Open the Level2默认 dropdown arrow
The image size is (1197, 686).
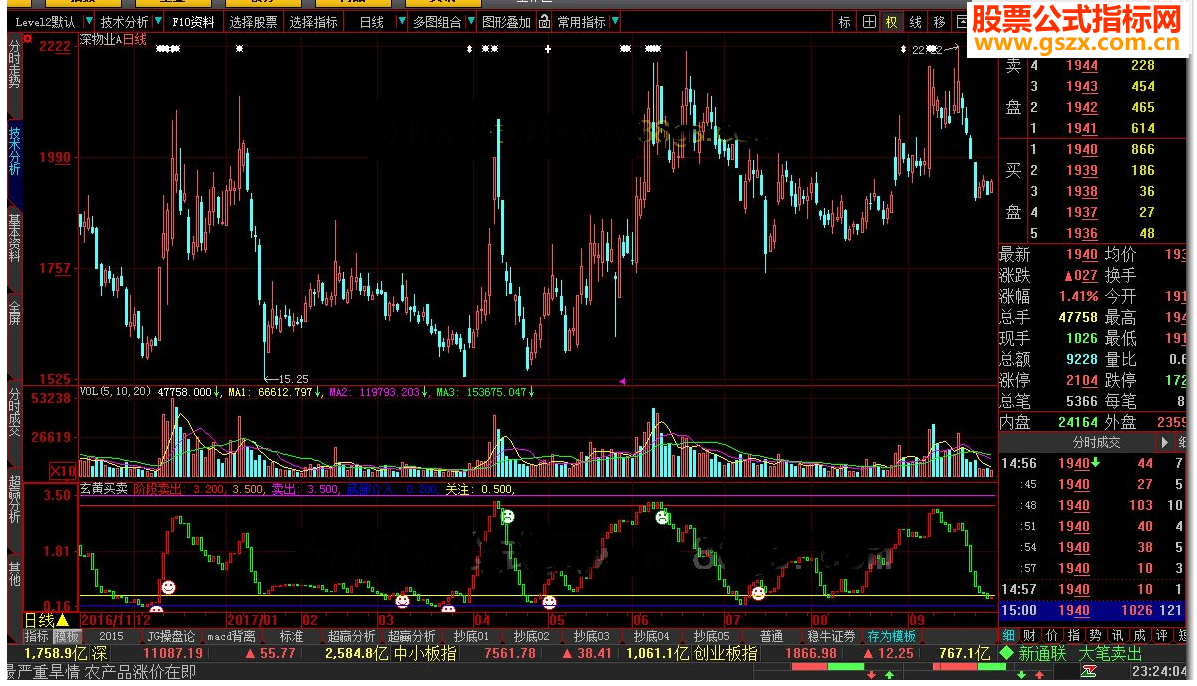pos(90,21)
